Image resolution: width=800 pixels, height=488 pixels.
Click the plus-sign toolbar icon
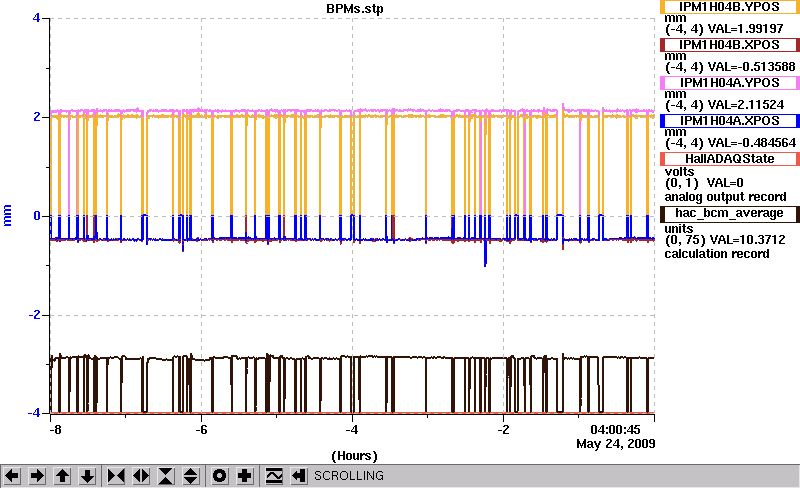click(245, 476)
